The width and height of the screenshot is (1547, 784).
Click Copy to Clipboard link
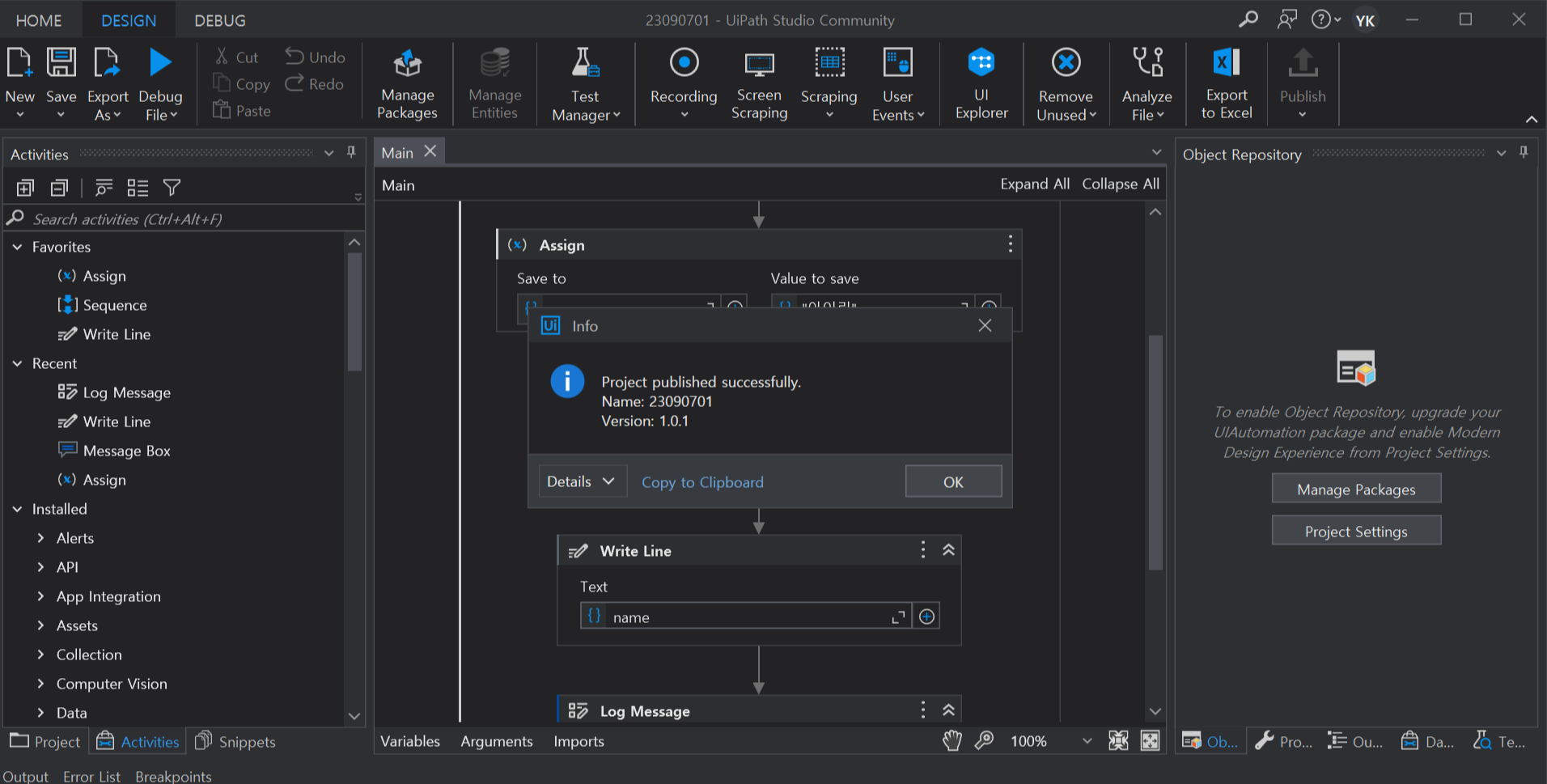[x=702, y=482]
